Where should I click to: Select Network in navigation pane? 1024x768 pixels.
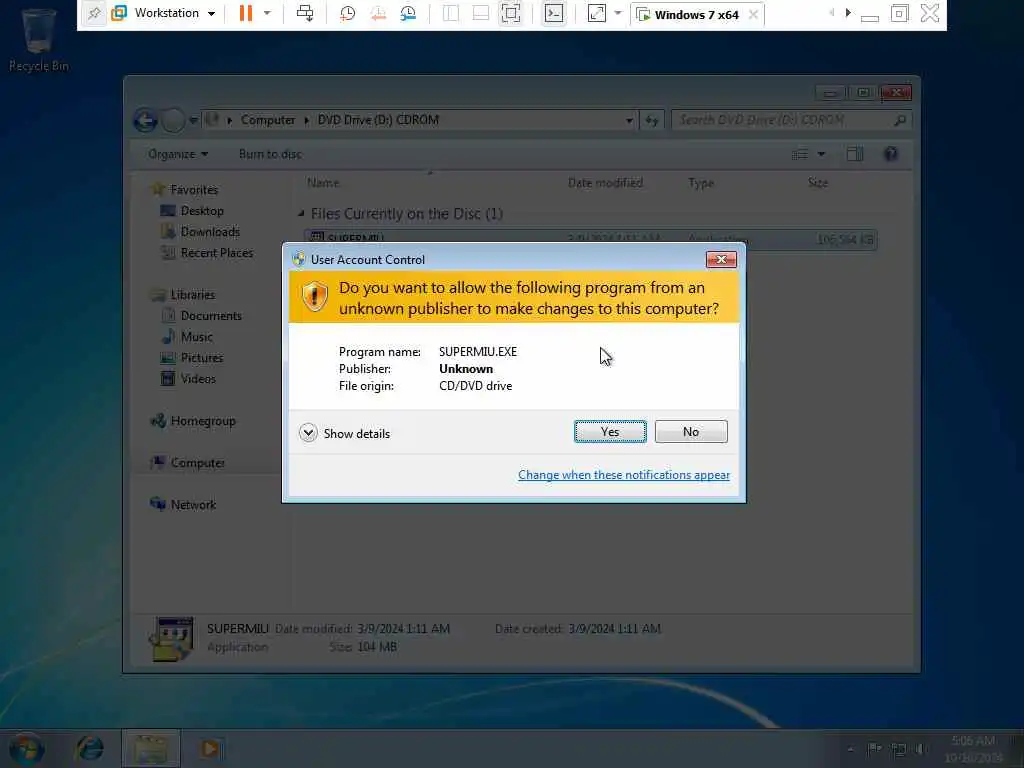click(193, 505)
